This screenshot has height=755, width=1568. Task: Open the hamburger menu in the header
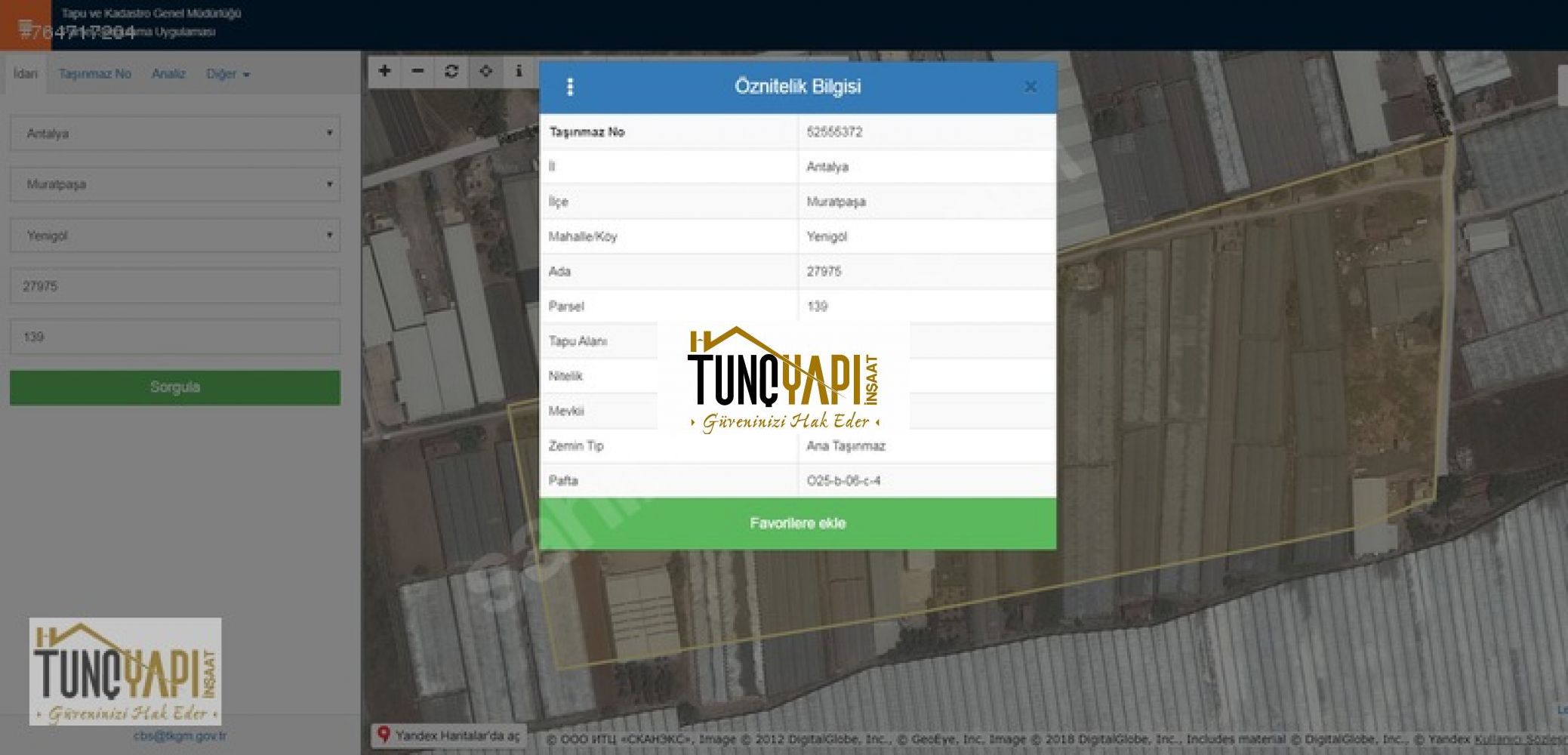(25, 26)
